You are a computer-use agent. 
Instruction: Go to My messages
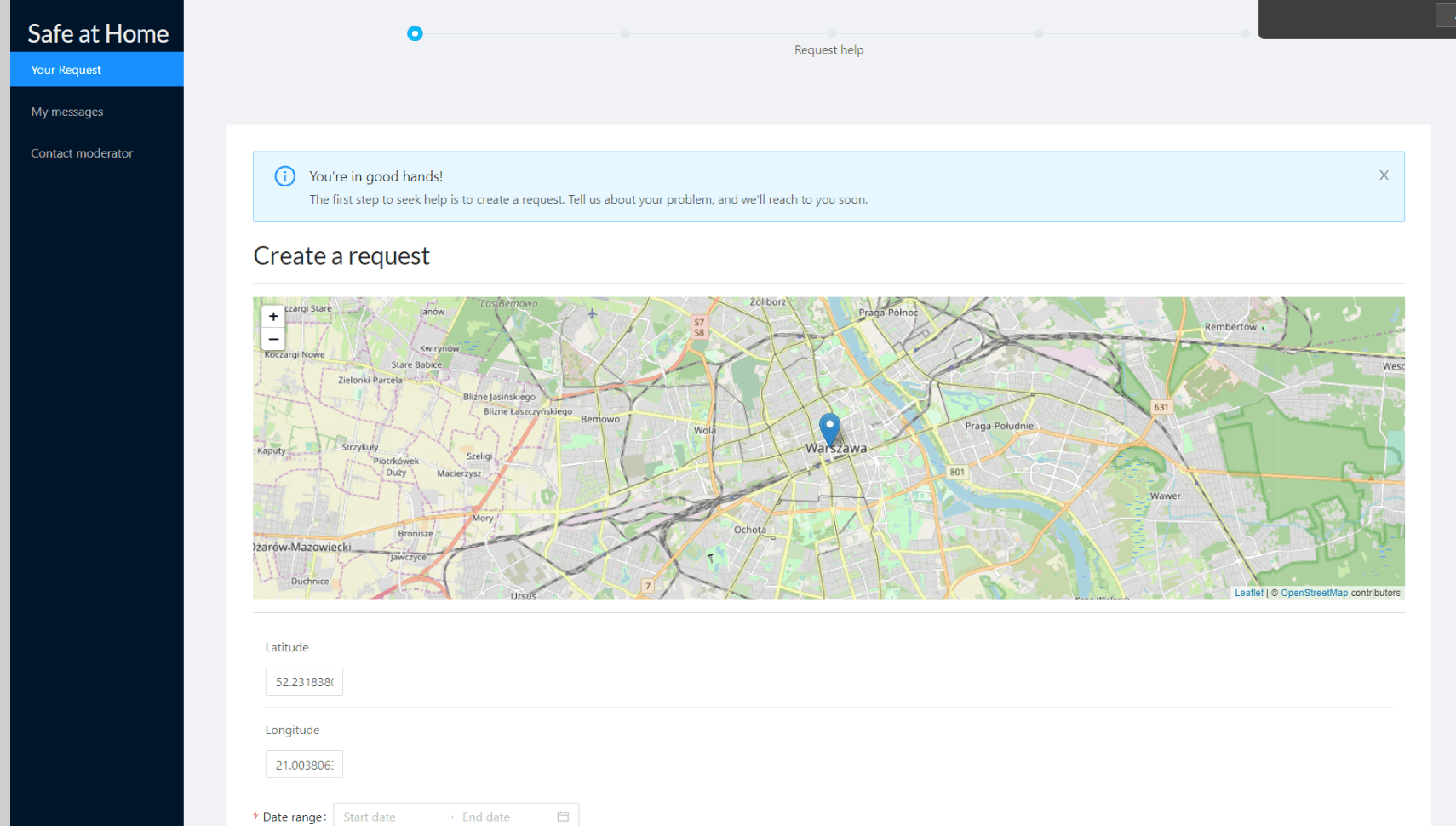point(67,112)
